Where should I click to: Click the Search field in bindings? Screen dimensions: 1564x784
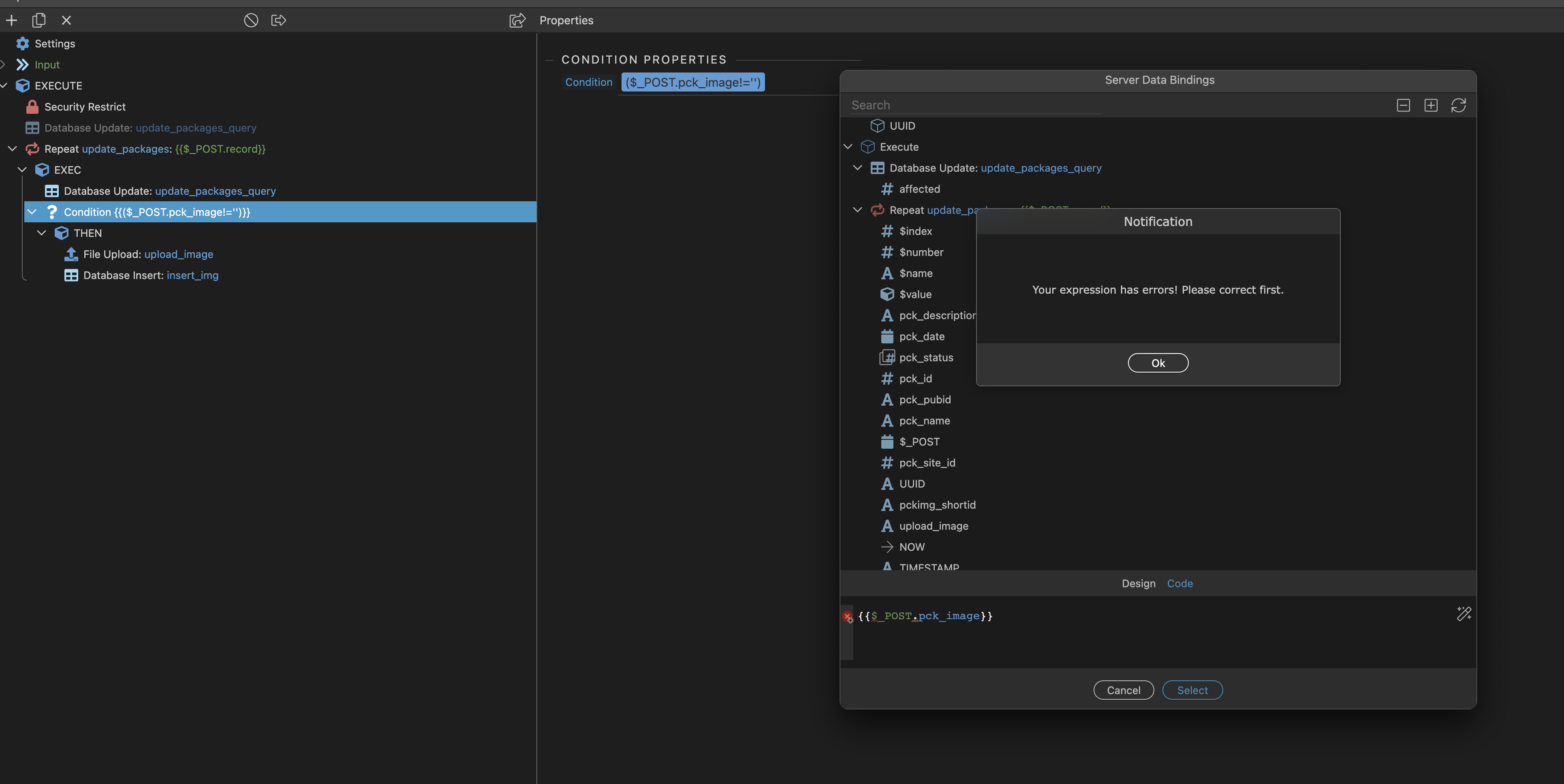coord(975,106)
